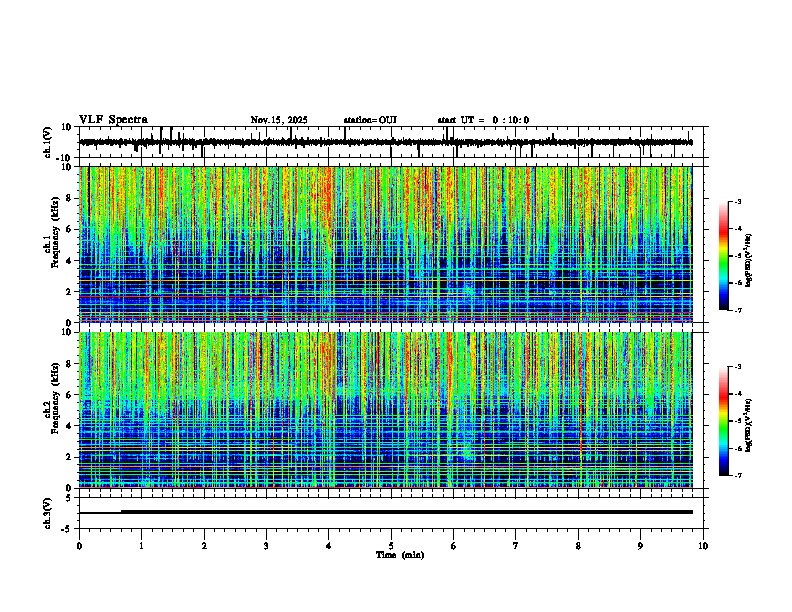Viewport: 792px width, 612px height.
Task: Click the ch.1 spectrogram panel
Action: (x=386, y=244)
